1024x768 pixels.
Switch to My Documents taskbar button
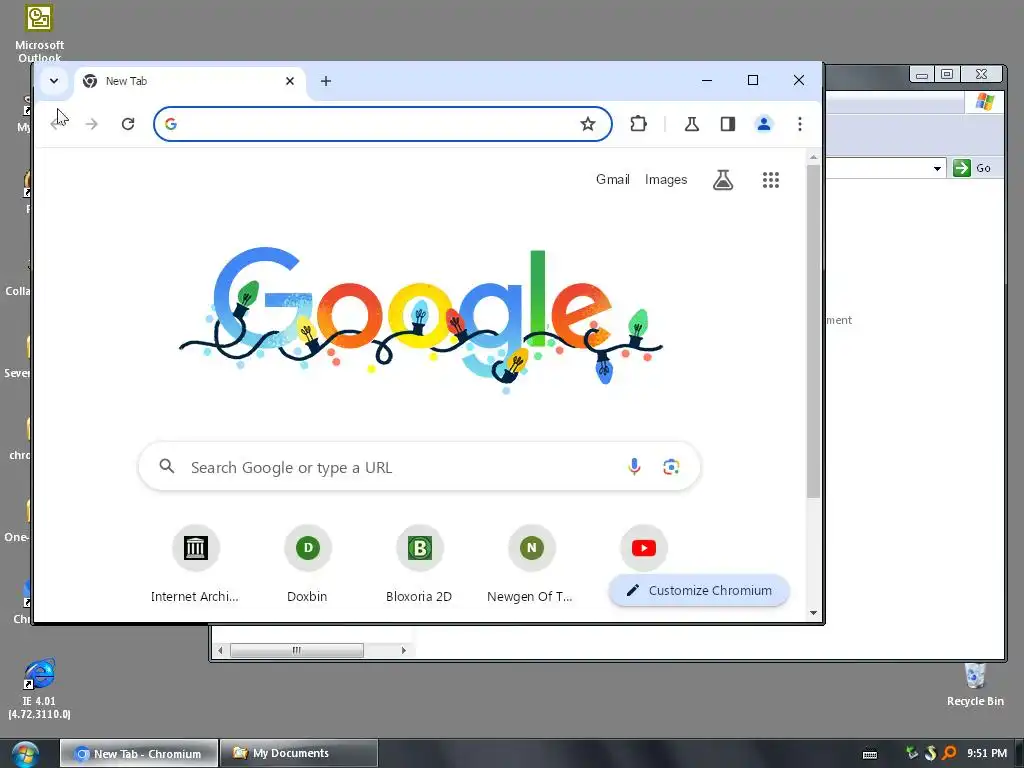(299, 754)
